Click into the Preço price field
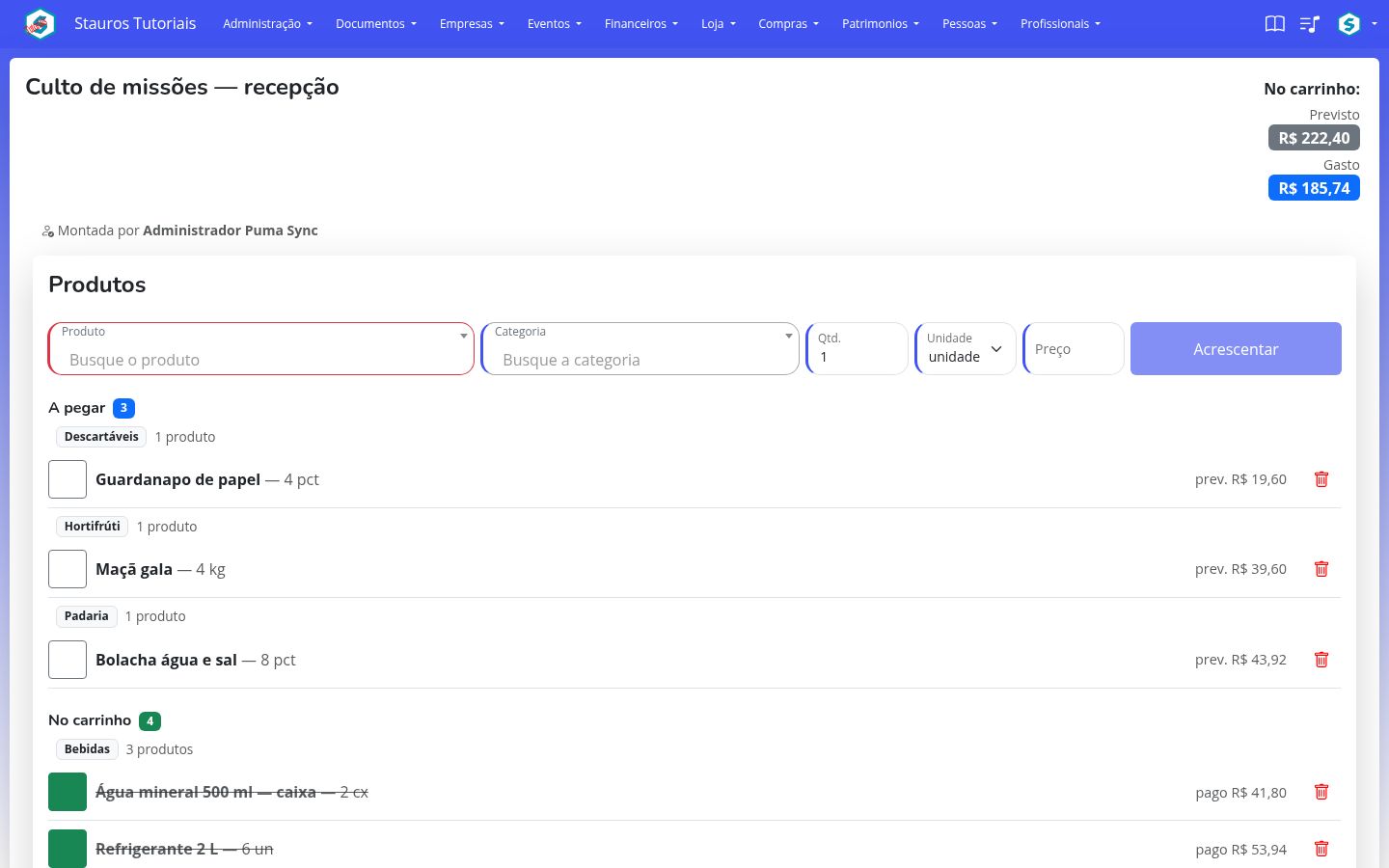The height and width of the screenshot is (868, 1389). 1074,348
